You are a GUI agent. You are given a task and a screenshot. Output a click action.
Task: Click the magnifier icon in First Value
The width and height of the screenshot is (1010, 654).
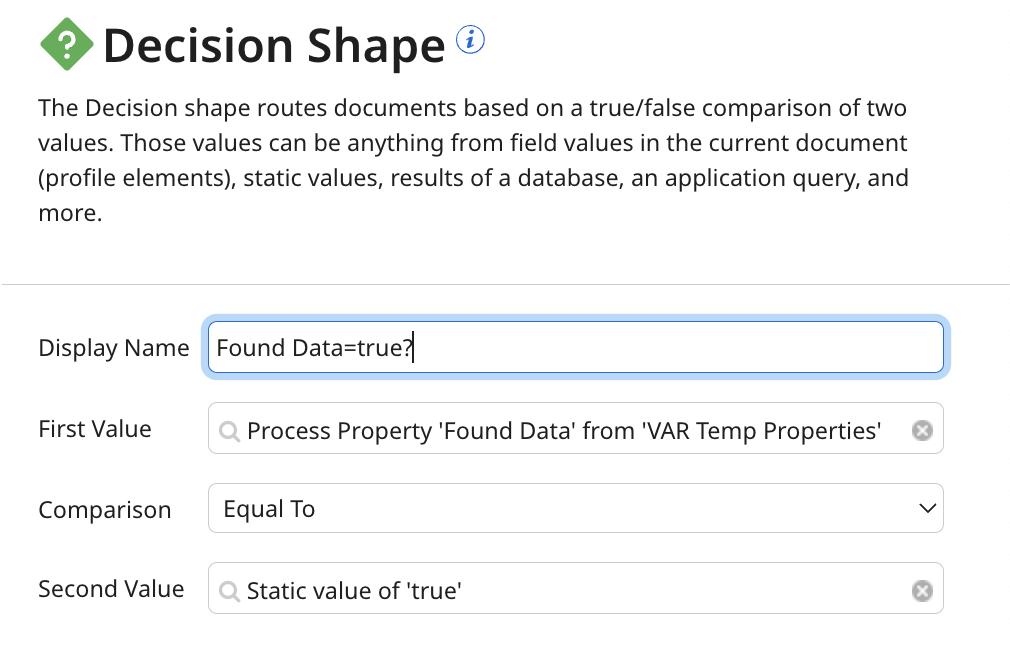pos(229,431)
